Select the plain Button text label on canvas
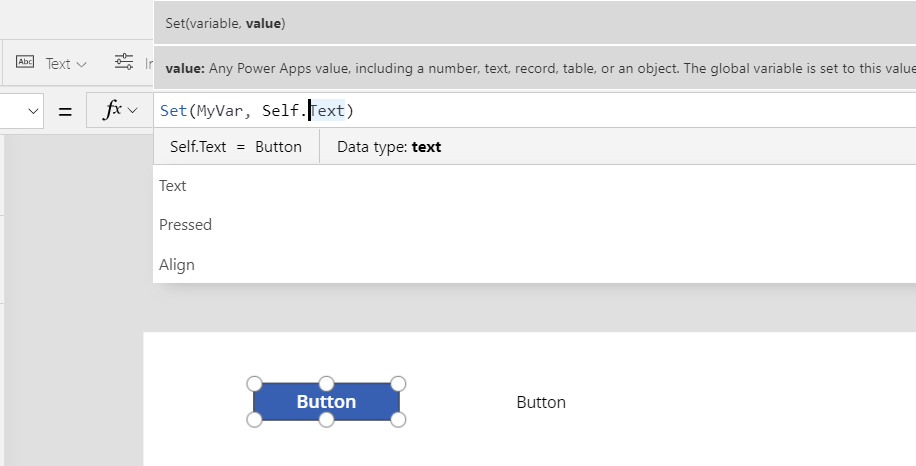Screen dimensions: 916x466 tap(541, 402)
